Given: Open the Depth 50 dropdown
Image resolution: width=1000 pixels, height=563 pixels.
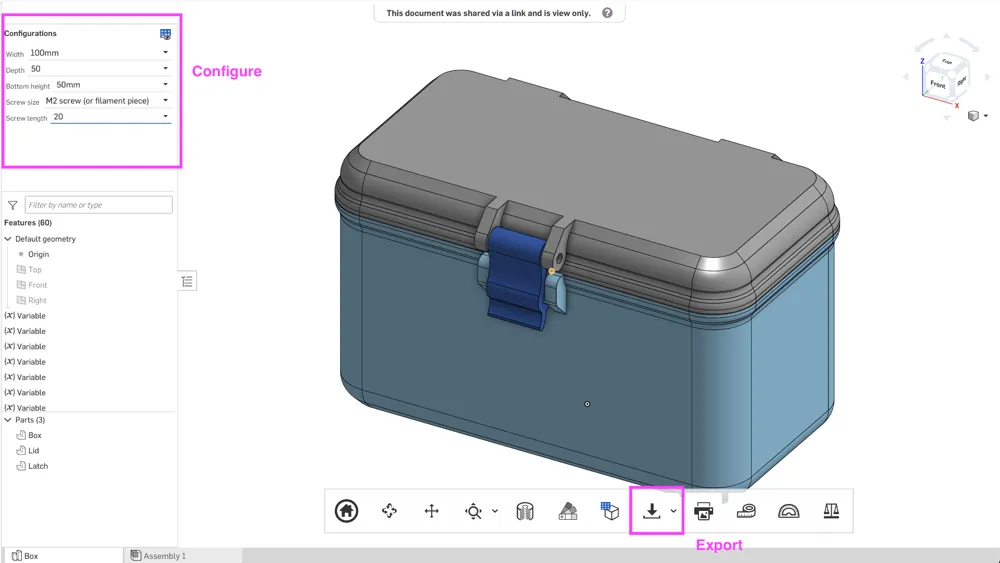Looking at the screenshot, I should (100, 69).
